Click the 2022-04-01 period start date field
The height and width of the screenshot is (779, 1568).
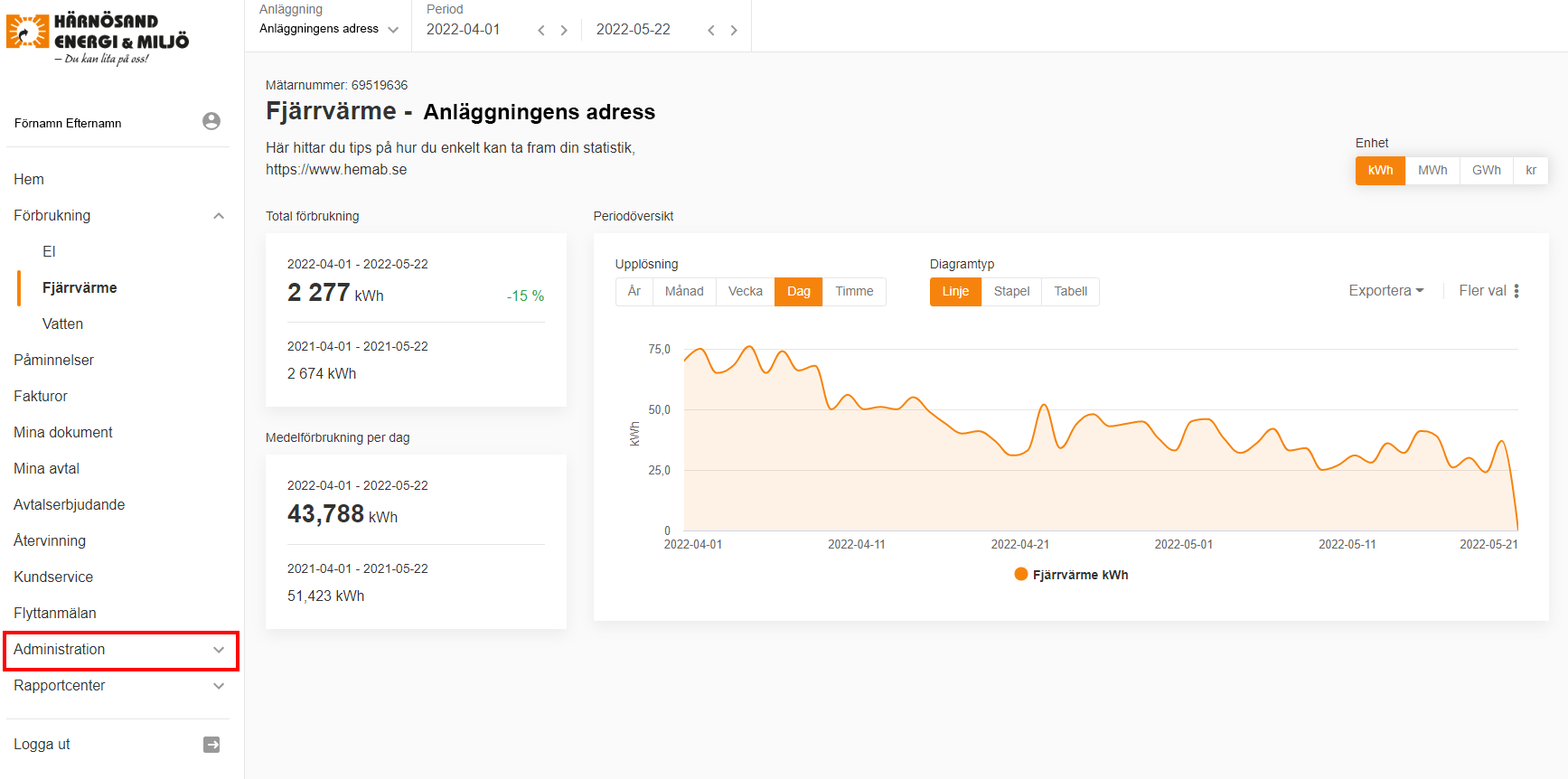pyautogui.click(x=464, y=30)
